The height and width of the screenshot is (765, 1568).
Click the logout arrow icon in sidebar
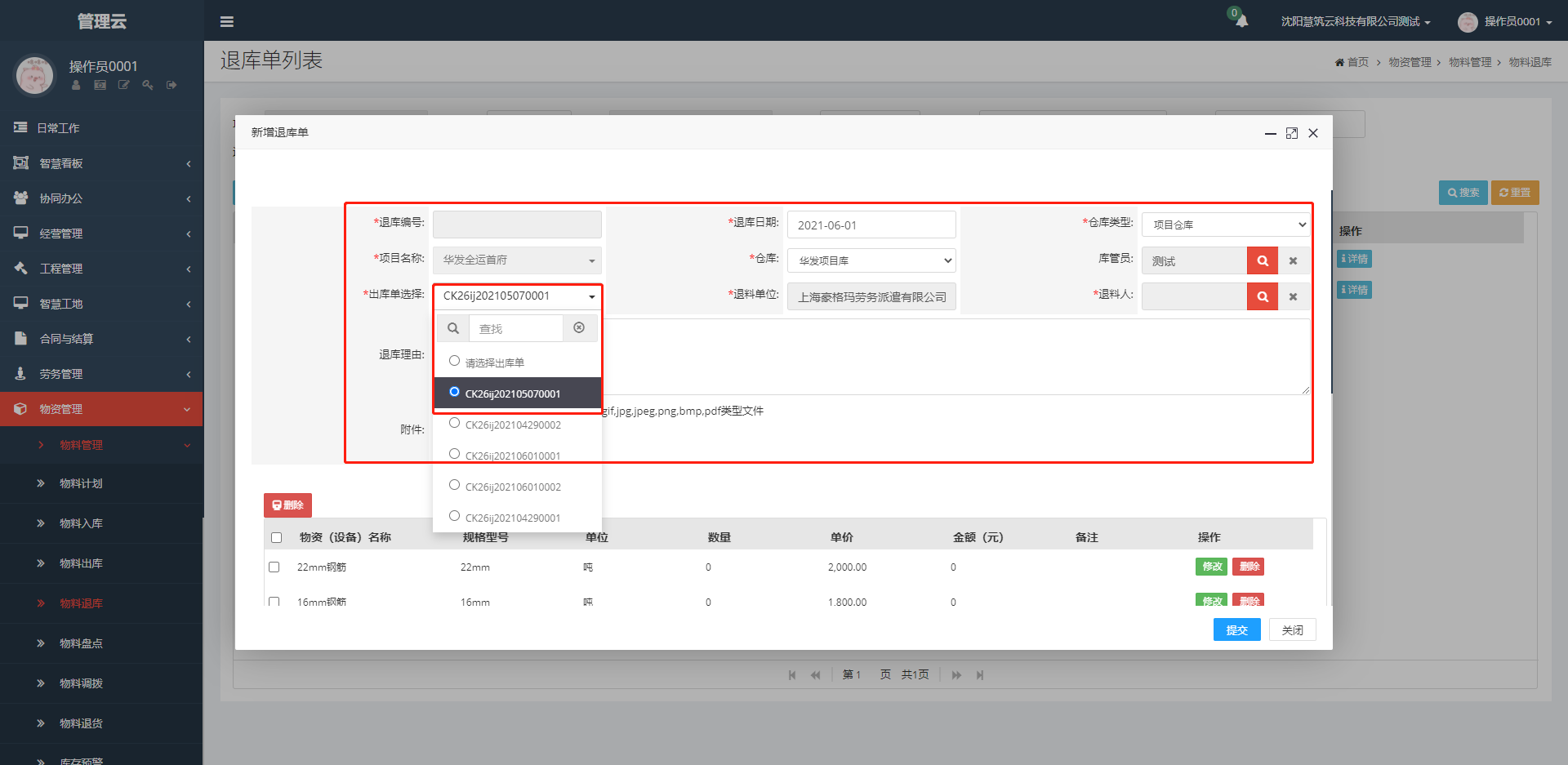tap(171, 85)
